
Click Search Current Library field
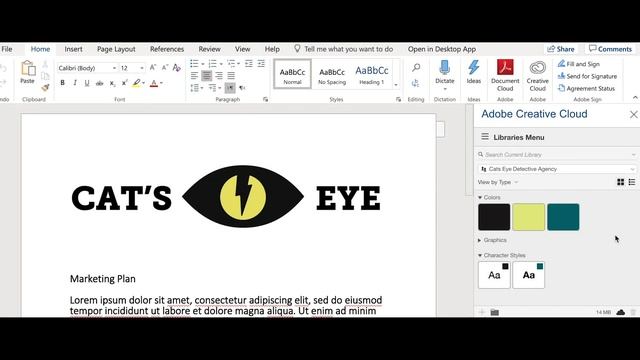pos(557,155)
